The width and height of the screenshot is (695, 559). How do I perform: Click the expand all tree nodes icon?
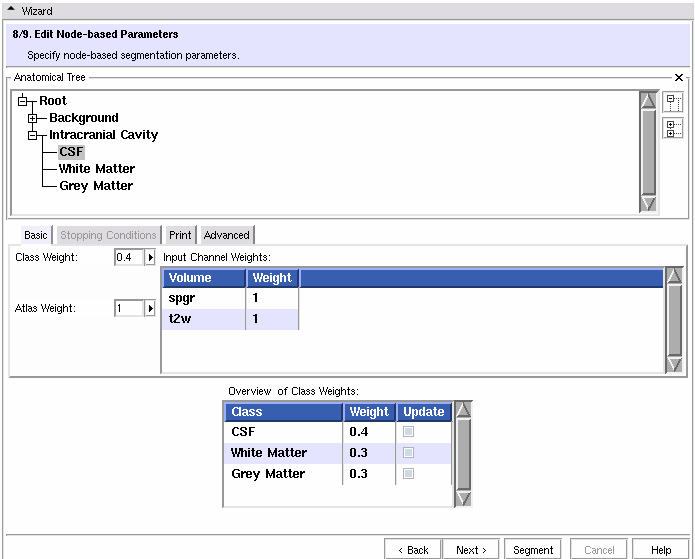pos(673,128)
